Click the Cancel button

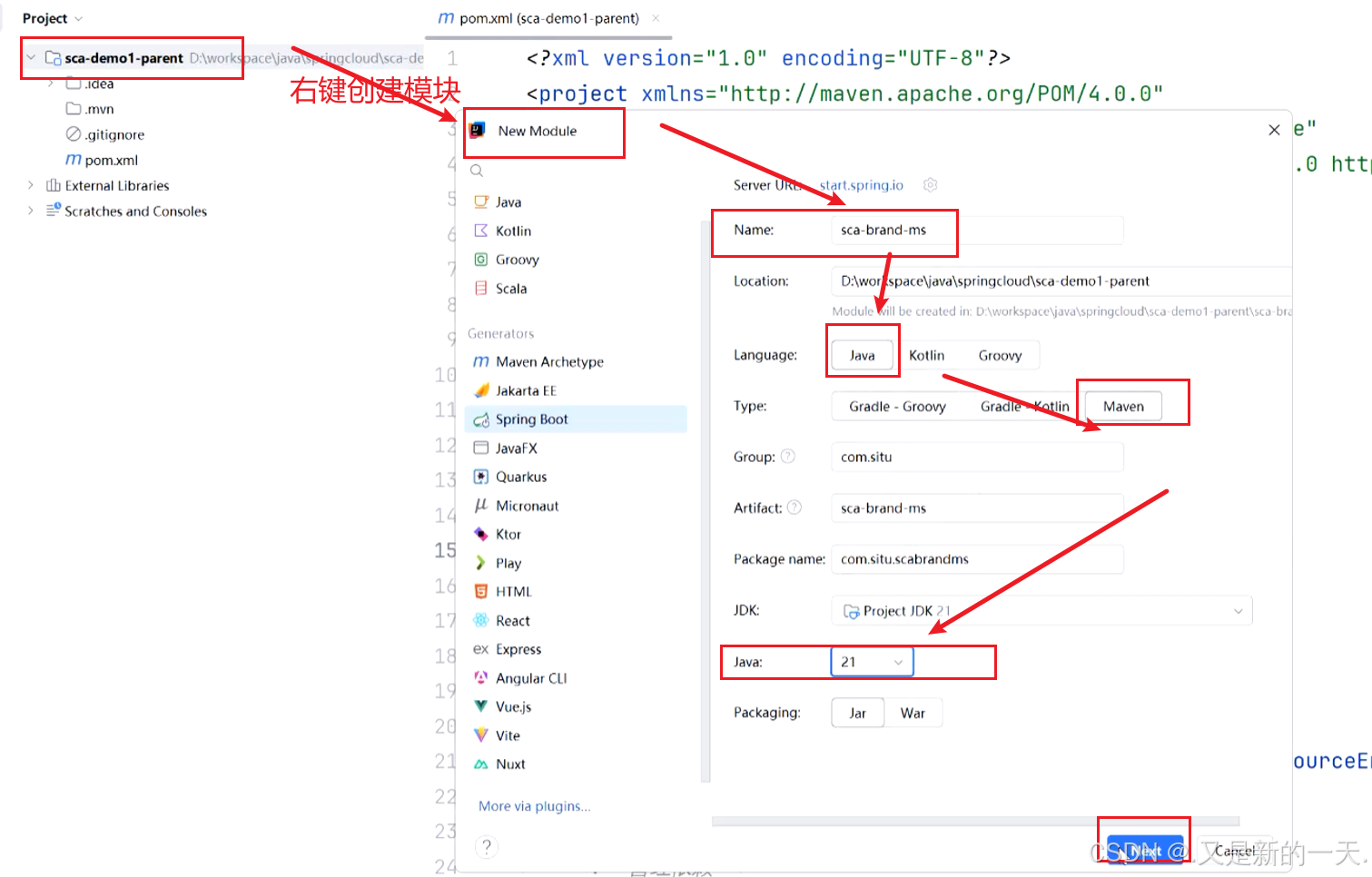pos(1235,851)
